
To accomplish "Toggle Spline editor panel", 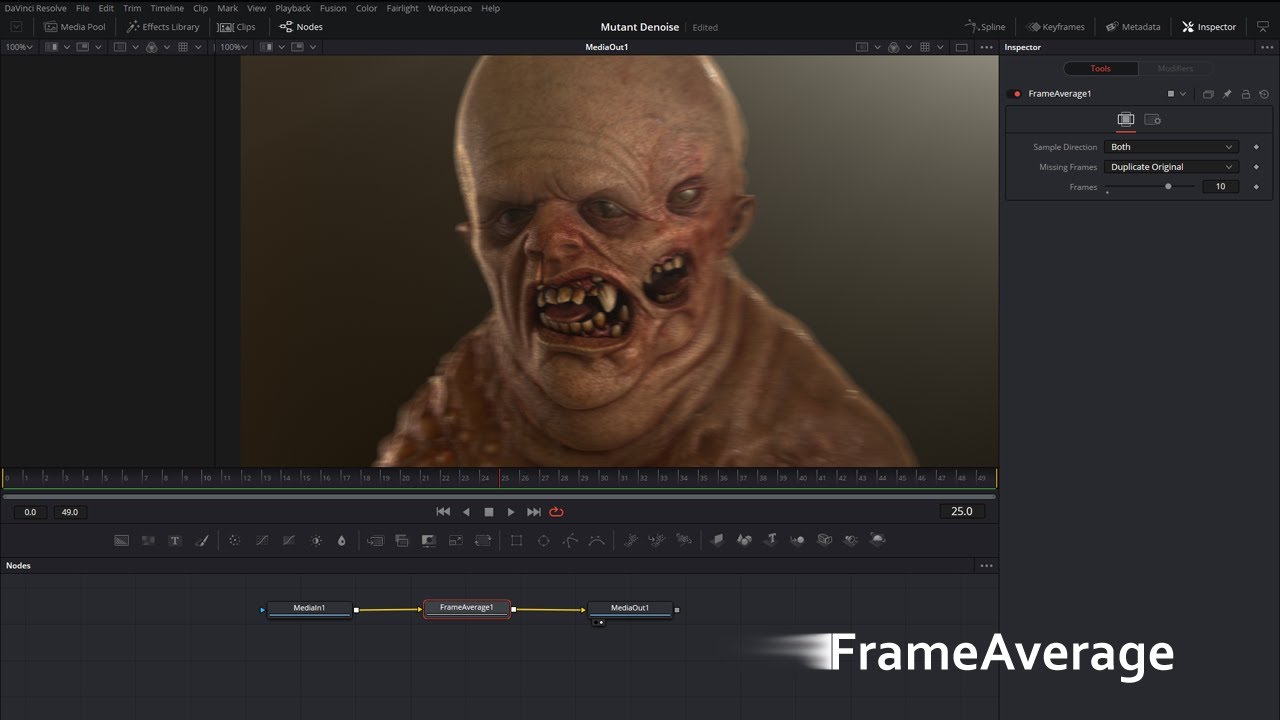I will click(x=985, y=27).
